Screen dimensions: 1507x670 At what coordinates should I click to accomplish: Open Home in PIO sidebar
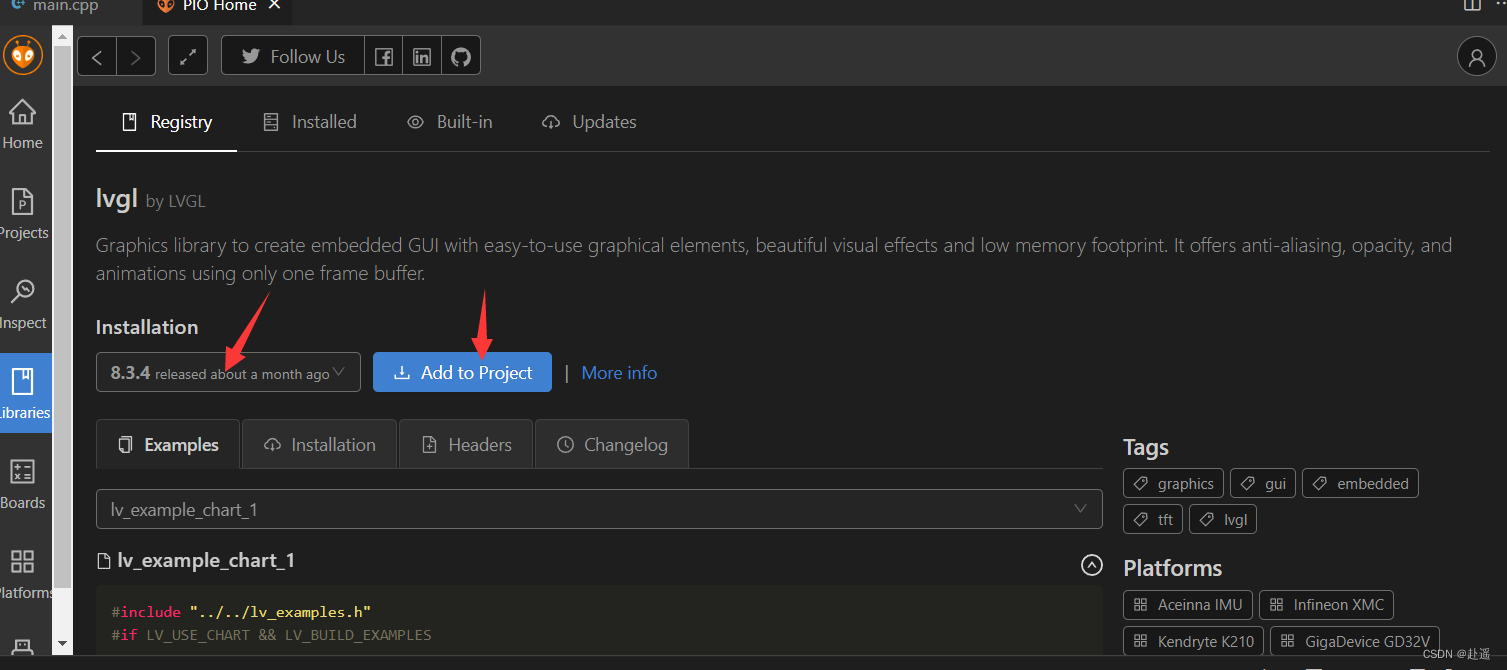22,124
